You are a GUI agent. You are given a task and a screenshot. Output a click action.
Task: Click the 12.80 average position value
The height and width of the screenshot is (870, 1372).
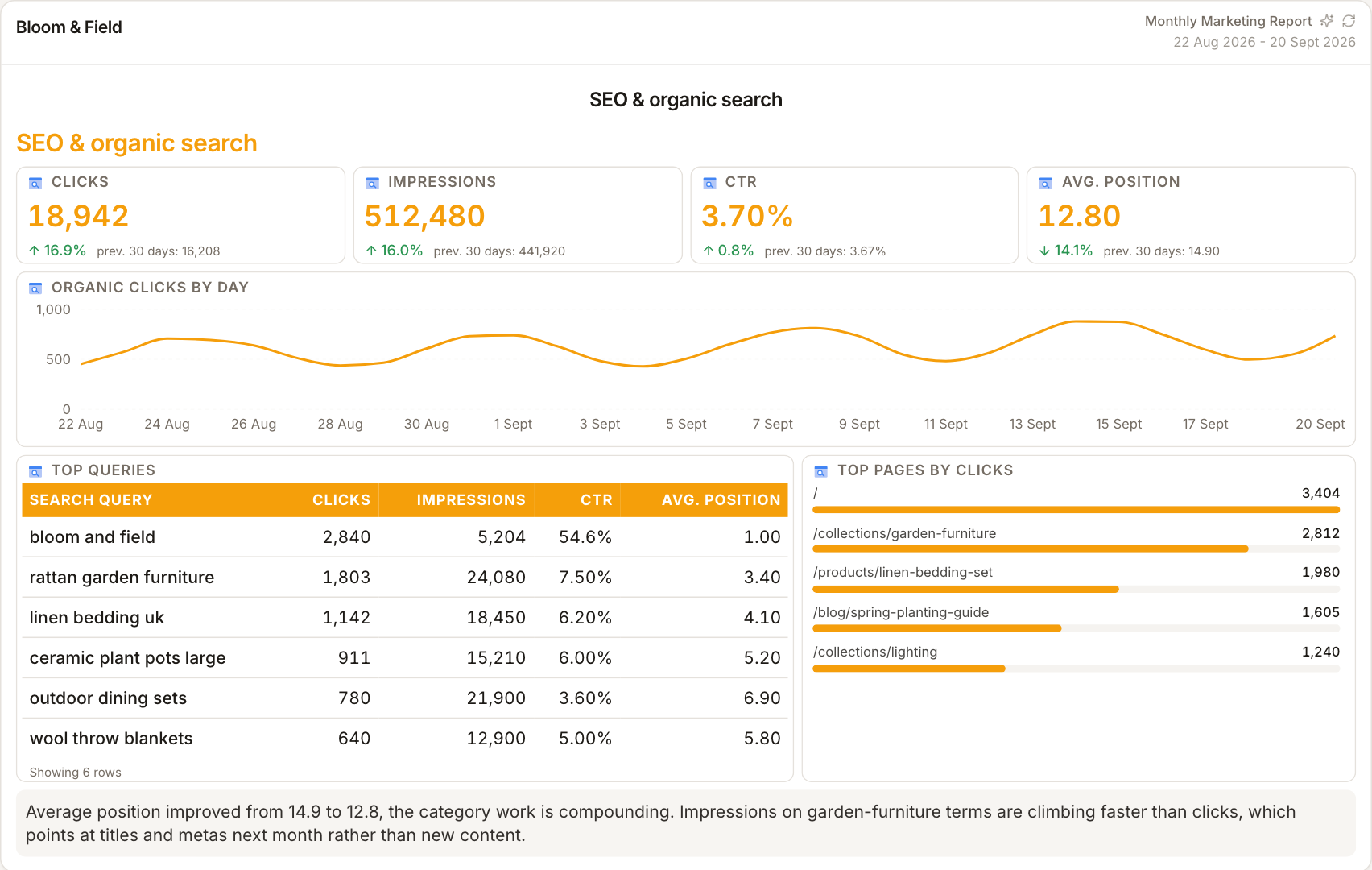point(1079,216)
